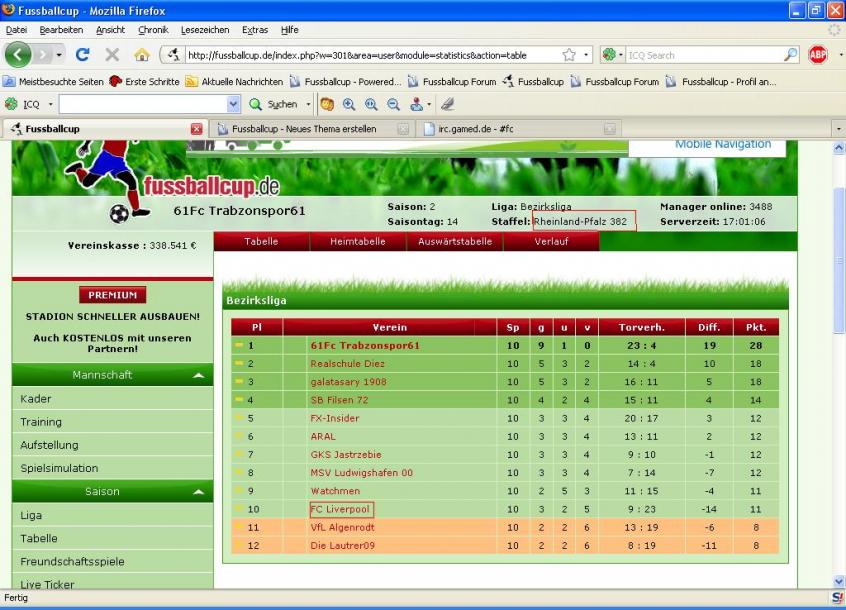The image size is (846, 610).
Task: Click the browser back arrow button
Action: (19, 55)
